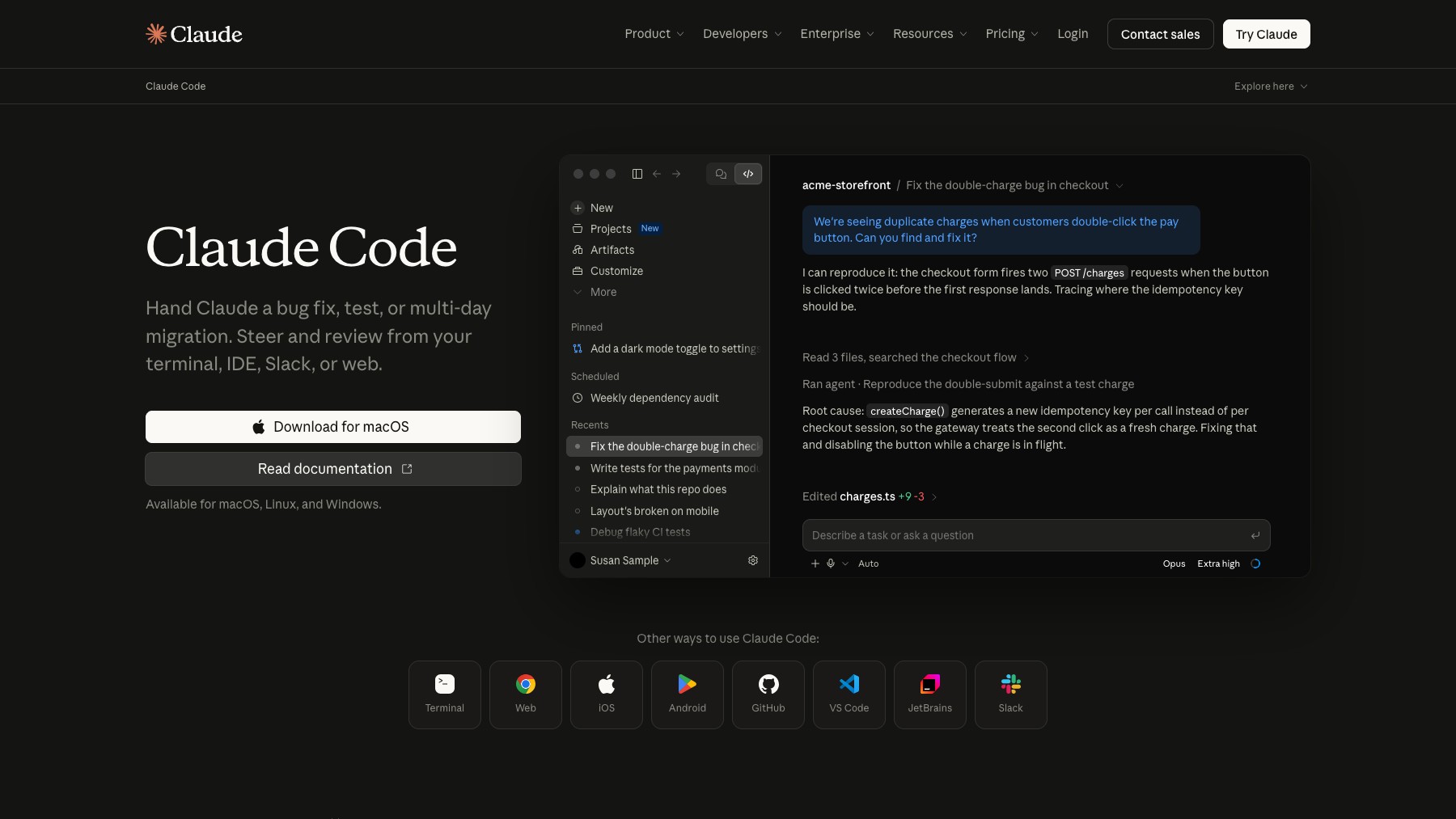The height and width of the screenshot is (819, 1456).
Task: Click the microphone icon below prompt box
Action: coord(831,564)
